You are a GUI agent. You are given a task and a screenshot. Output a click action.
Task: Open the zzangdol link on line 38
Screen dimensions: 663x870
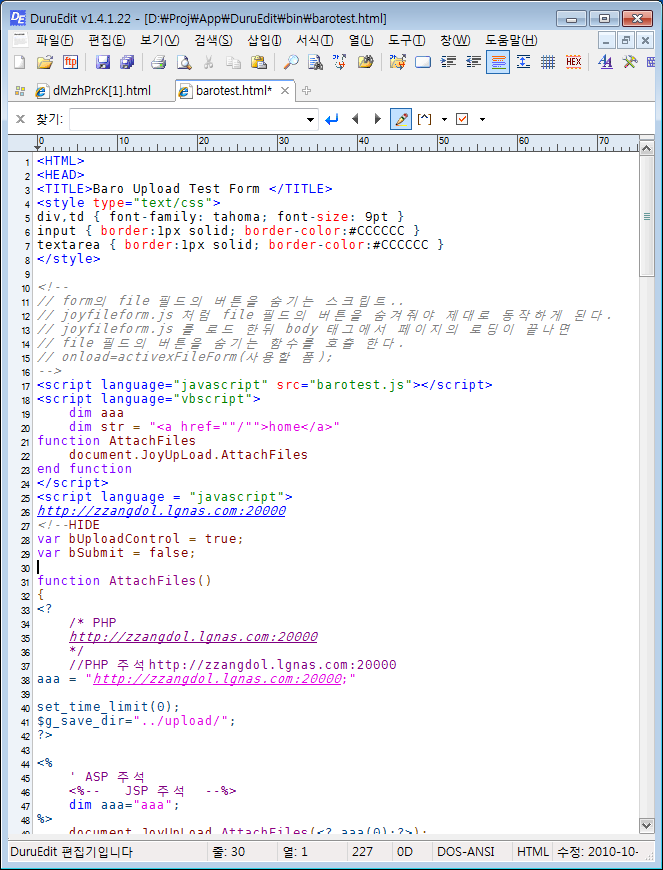tap(217, 679)
